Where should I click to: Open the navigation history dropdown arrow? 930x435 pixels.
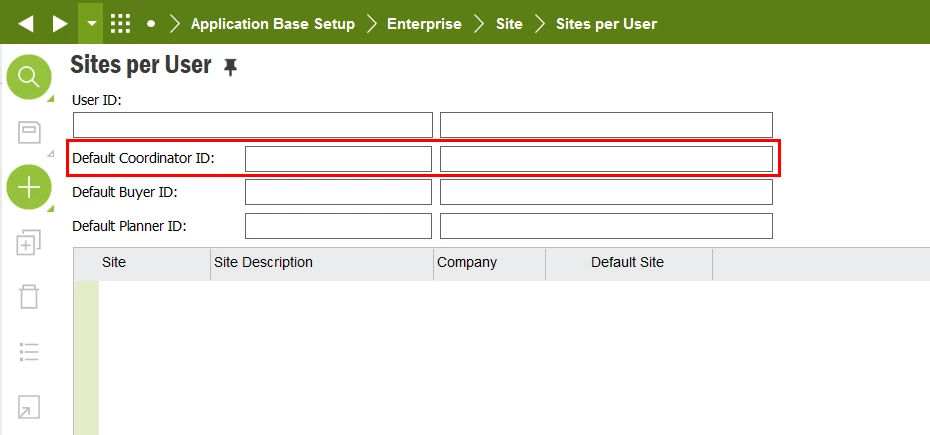[91, 23]
